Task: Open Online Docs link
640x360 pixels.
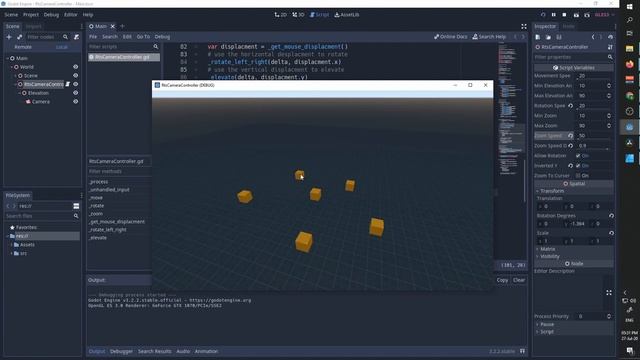Action: click(451, 37)
